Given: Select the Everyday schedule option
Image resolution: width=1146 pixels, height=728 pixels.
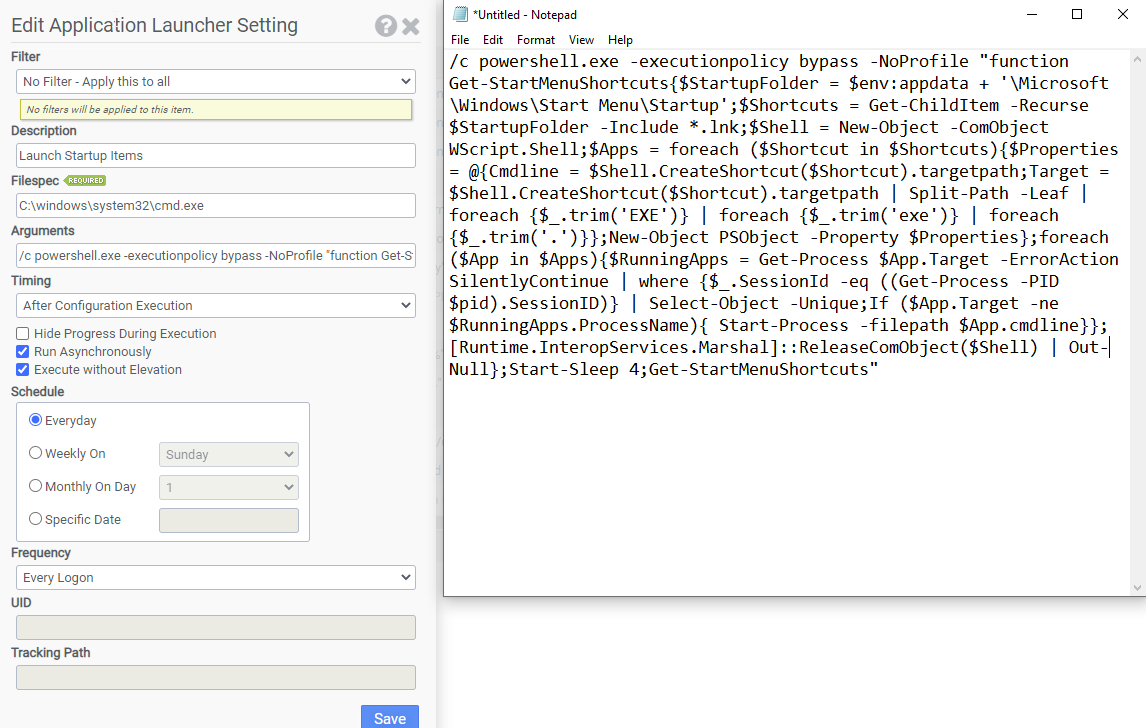Looking at the screenshot, I should (x=34, y=420).
